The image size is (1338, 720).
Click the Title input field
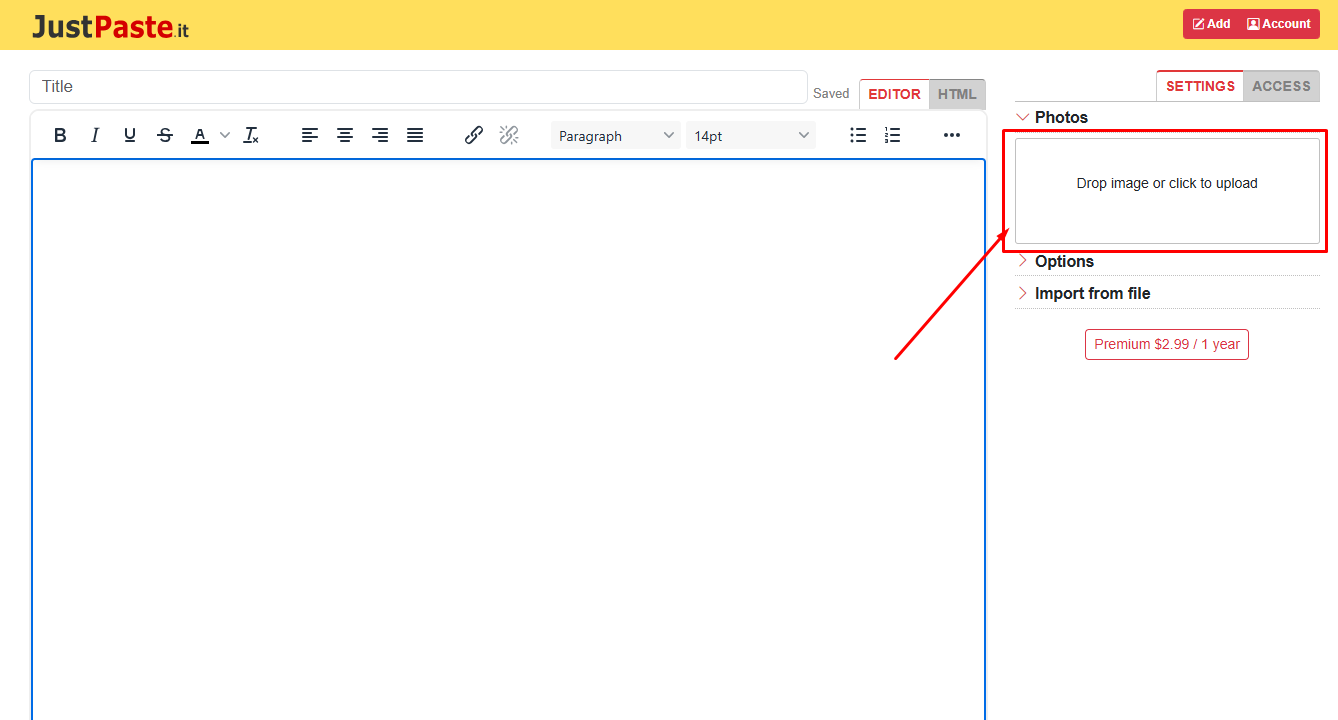click(x=418, y=87)
